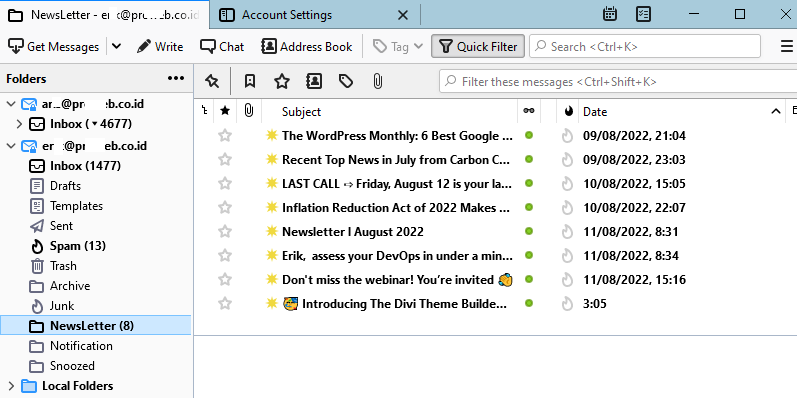Open the Junk folder

(x=62, y=306)
